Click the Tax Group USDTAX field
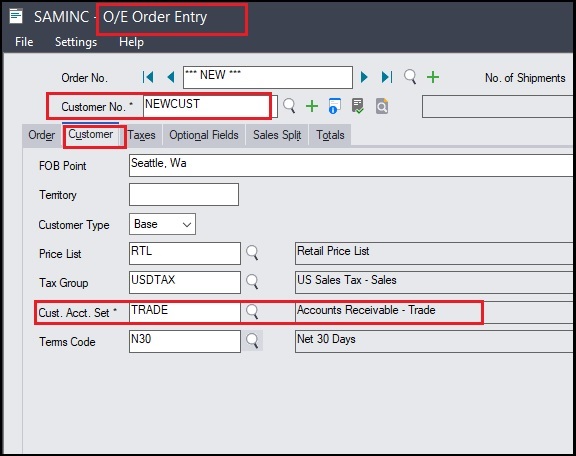Image resolution: width=576 pixels, height=456 pixels. pyautogui.click(x=185, y=282)
